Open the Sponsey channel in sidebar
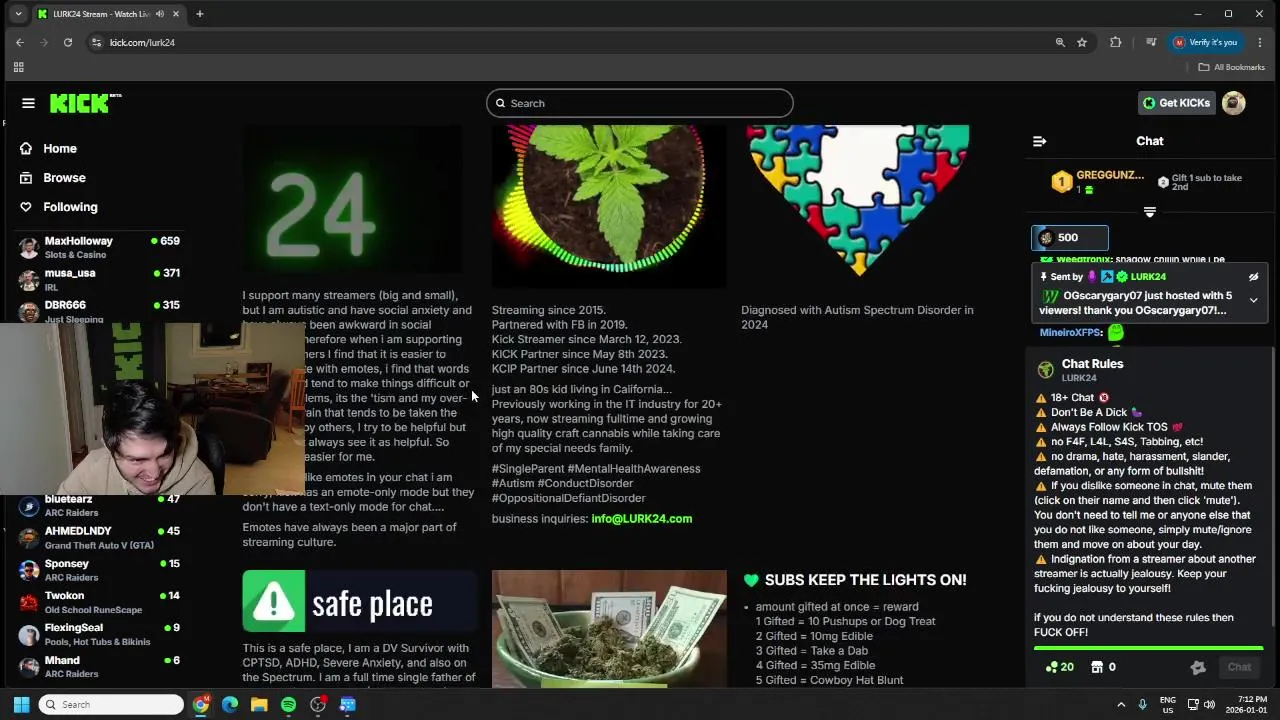 click(x=100, y=570)
